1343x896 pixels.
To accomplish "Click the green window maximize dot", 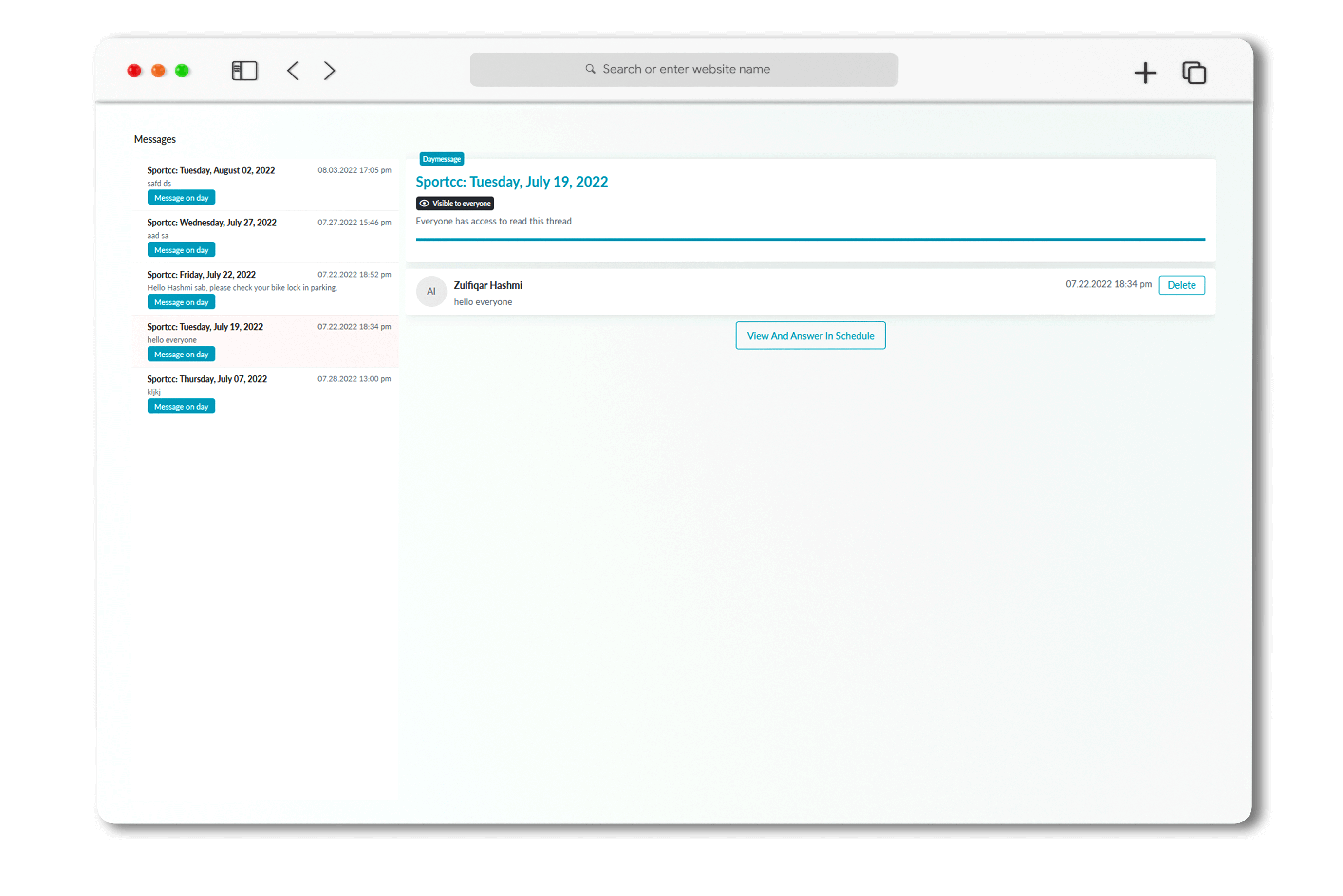I will click(x=182, y=71).
